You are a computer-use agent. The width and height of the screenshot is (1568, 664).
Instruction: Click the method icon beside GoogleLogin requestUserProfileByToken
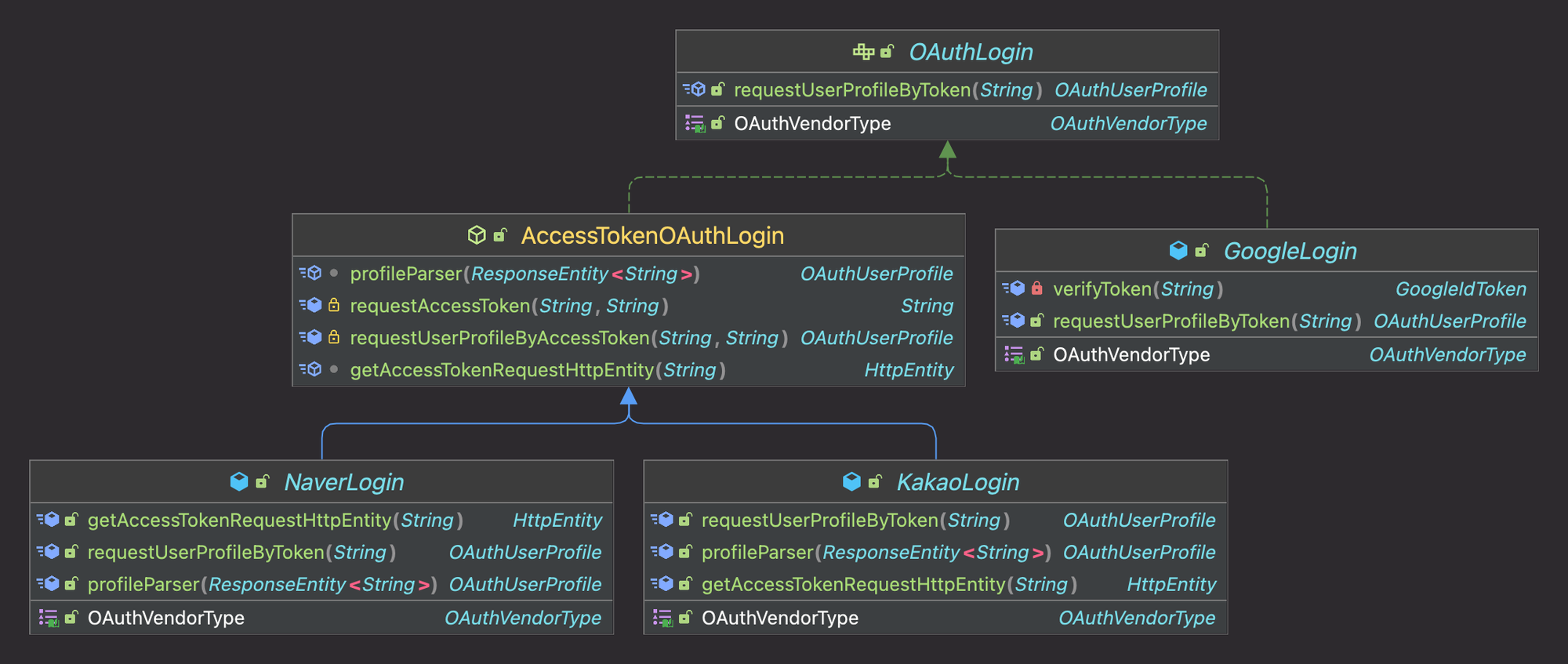click(1014, 321)
